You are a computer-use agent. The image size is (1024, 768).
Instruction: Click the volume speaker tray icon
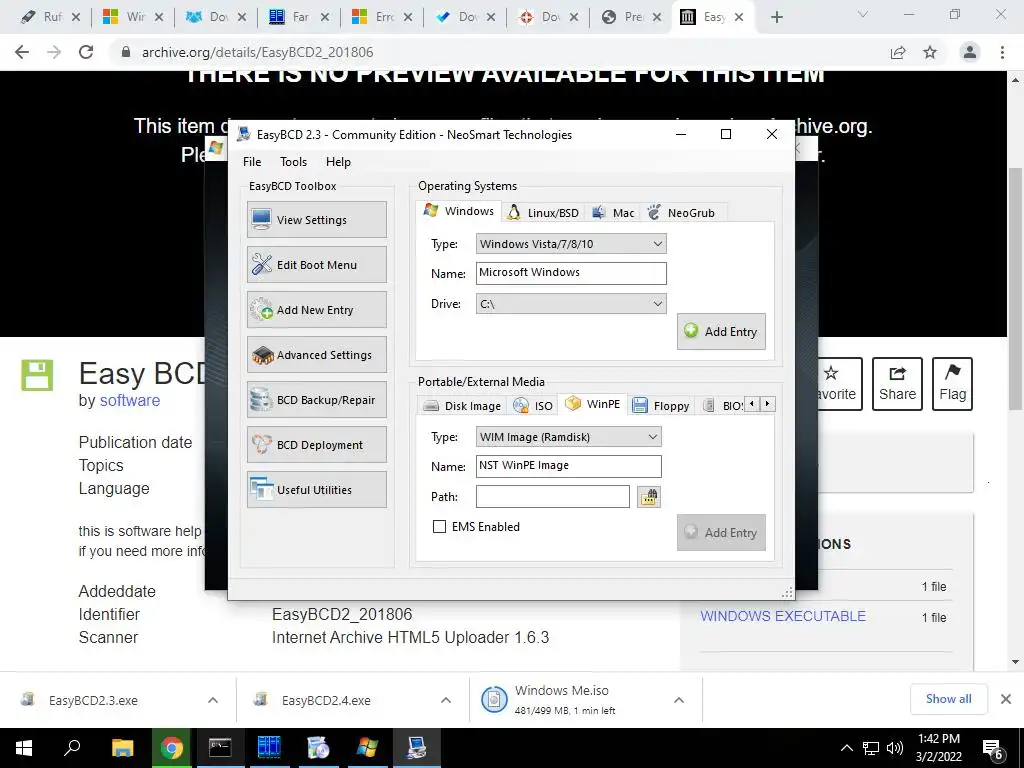895,748
